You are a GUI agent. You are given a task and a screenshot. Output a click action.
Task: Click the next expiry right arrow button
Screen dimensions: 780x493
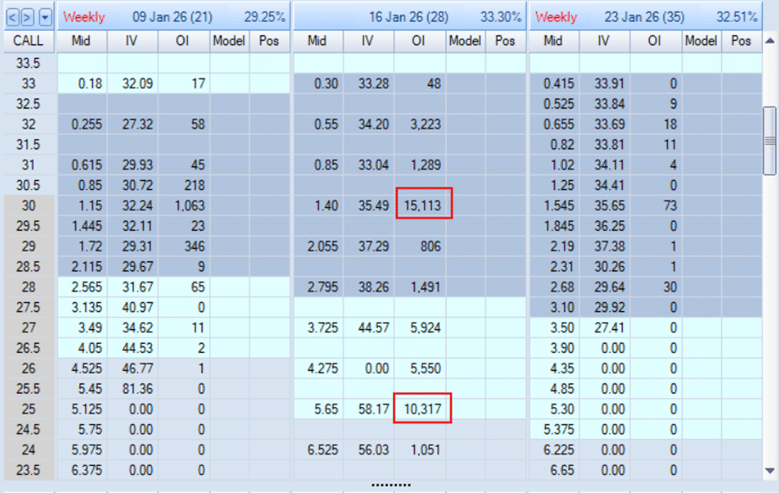(x=27, y=17)
